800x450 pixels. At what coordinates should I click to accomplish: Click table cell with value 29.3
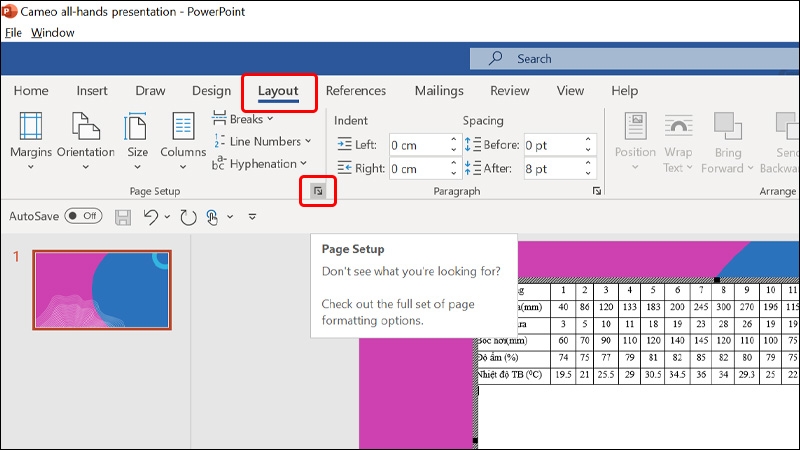(x=746, y=375)
